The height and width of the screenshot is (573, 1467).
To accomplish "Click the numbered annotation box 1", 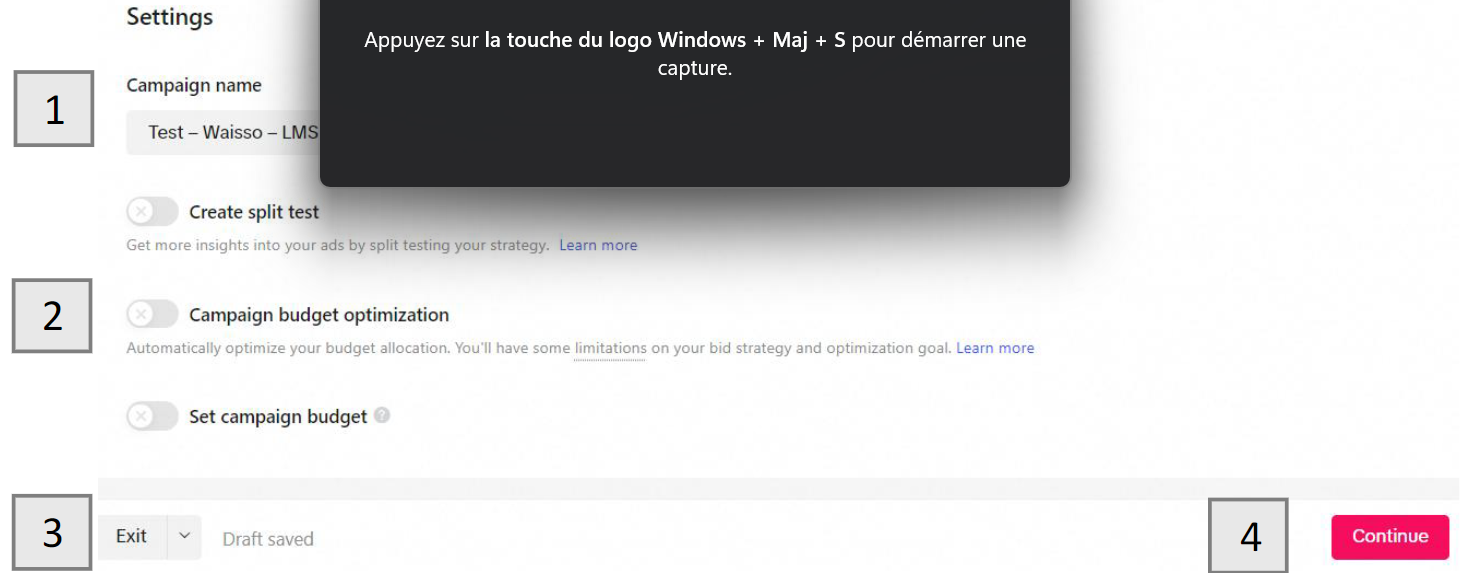I will [54, 109].
